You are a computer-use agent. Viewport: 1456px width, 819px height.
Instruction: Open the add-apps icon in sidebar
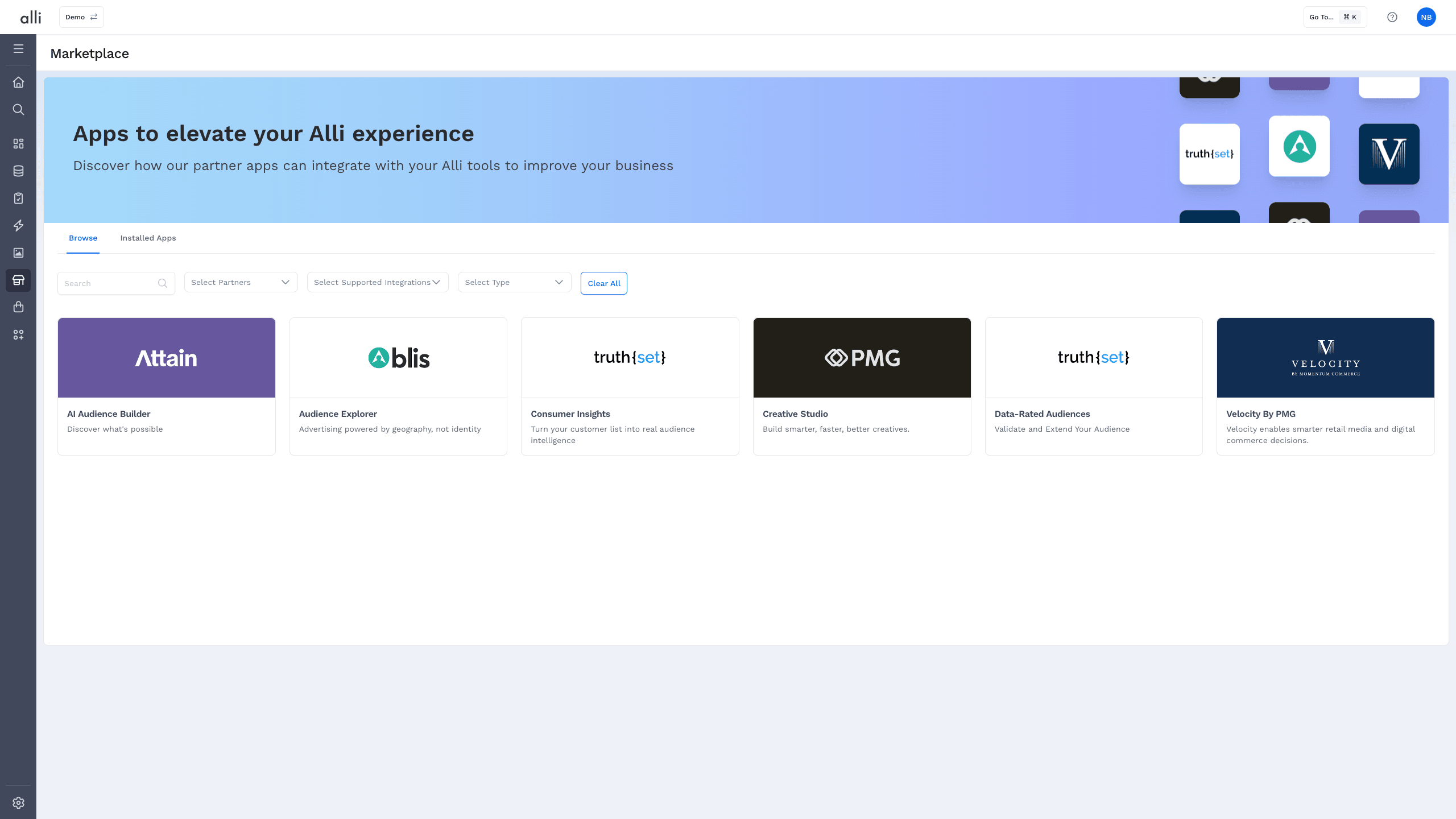pyautogui.click(x=18, y=334)
